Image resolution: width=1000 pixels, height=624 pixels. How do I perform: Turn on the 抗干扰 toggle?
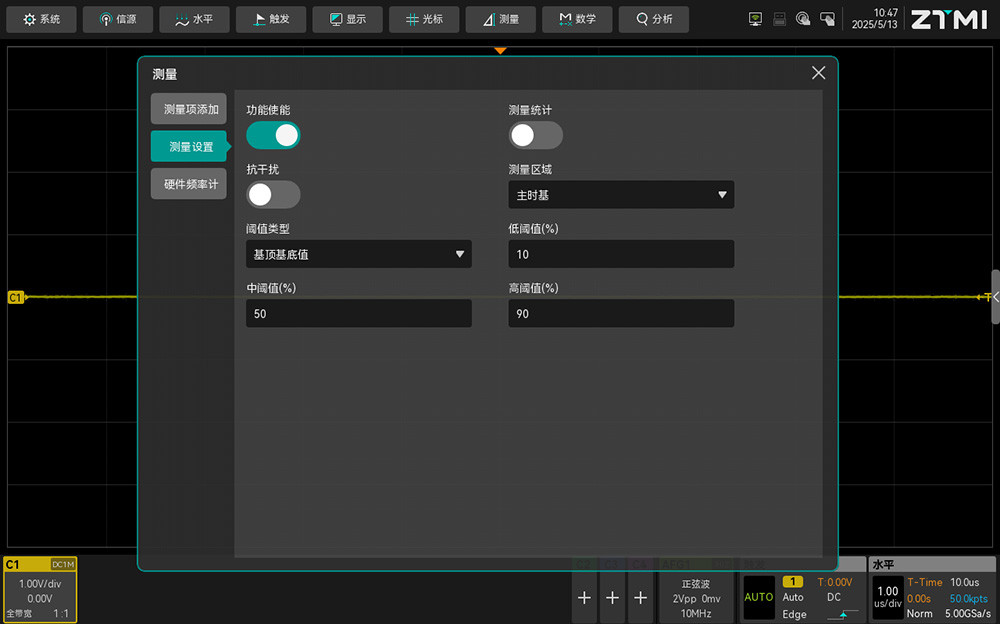tap(273, 194)
